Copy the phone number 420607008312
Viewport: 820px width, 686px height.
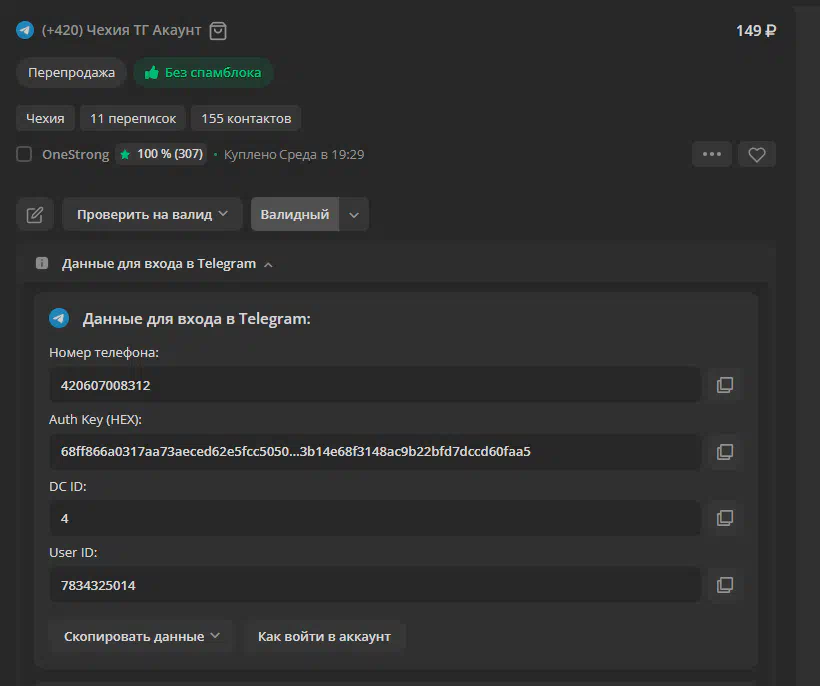click(x=725, y=385)
